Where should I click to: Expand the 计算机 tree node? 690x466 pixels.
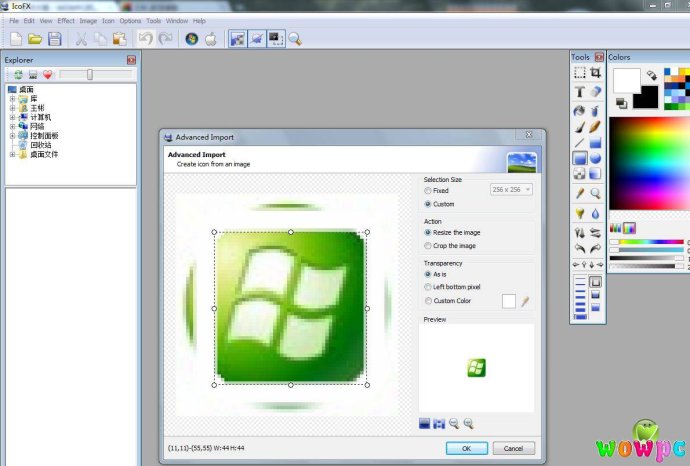coord(12,117)
